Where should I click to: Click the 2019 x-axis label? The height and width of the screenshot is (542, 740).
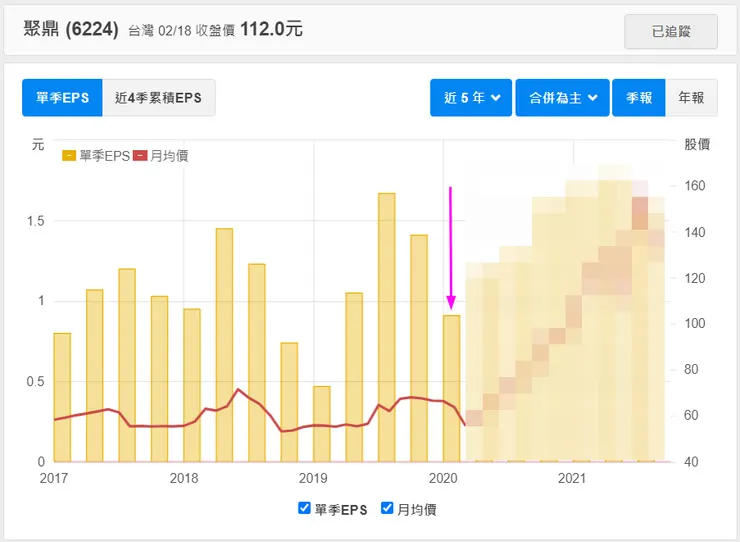click(313, 478)
